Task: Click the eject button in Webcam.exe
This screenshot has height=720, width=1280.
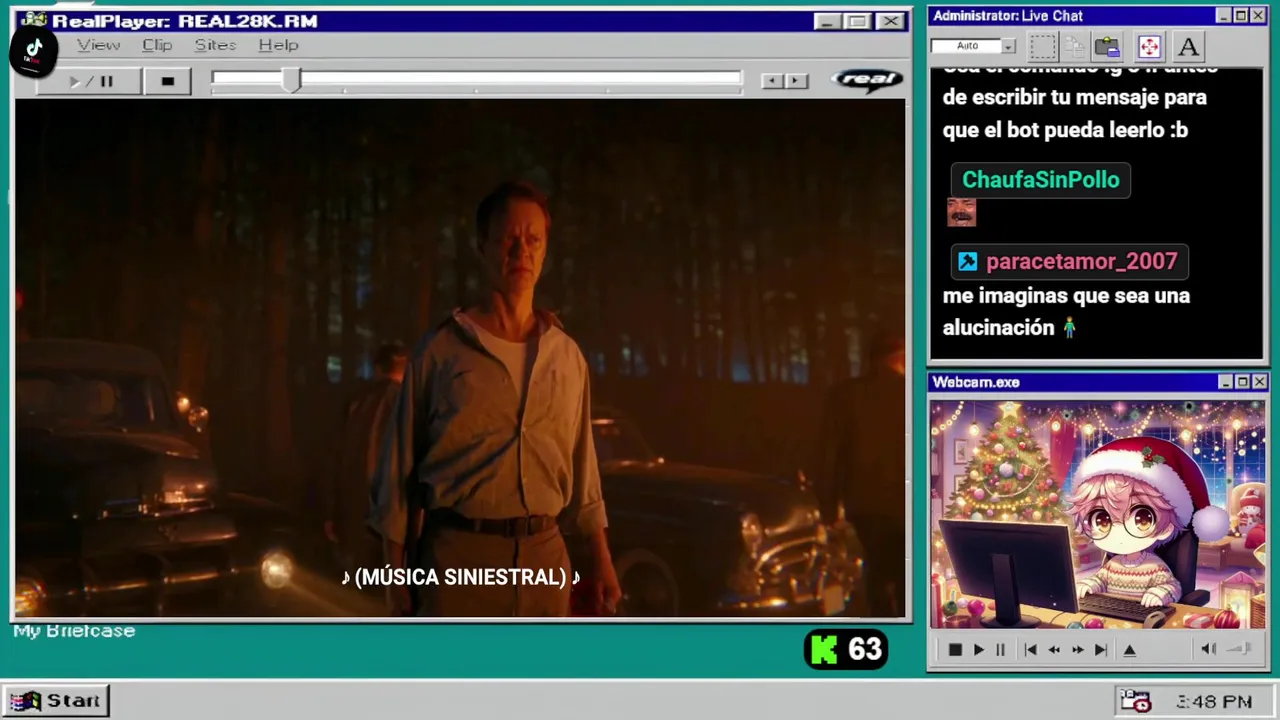Action: tap(1129, 650)
